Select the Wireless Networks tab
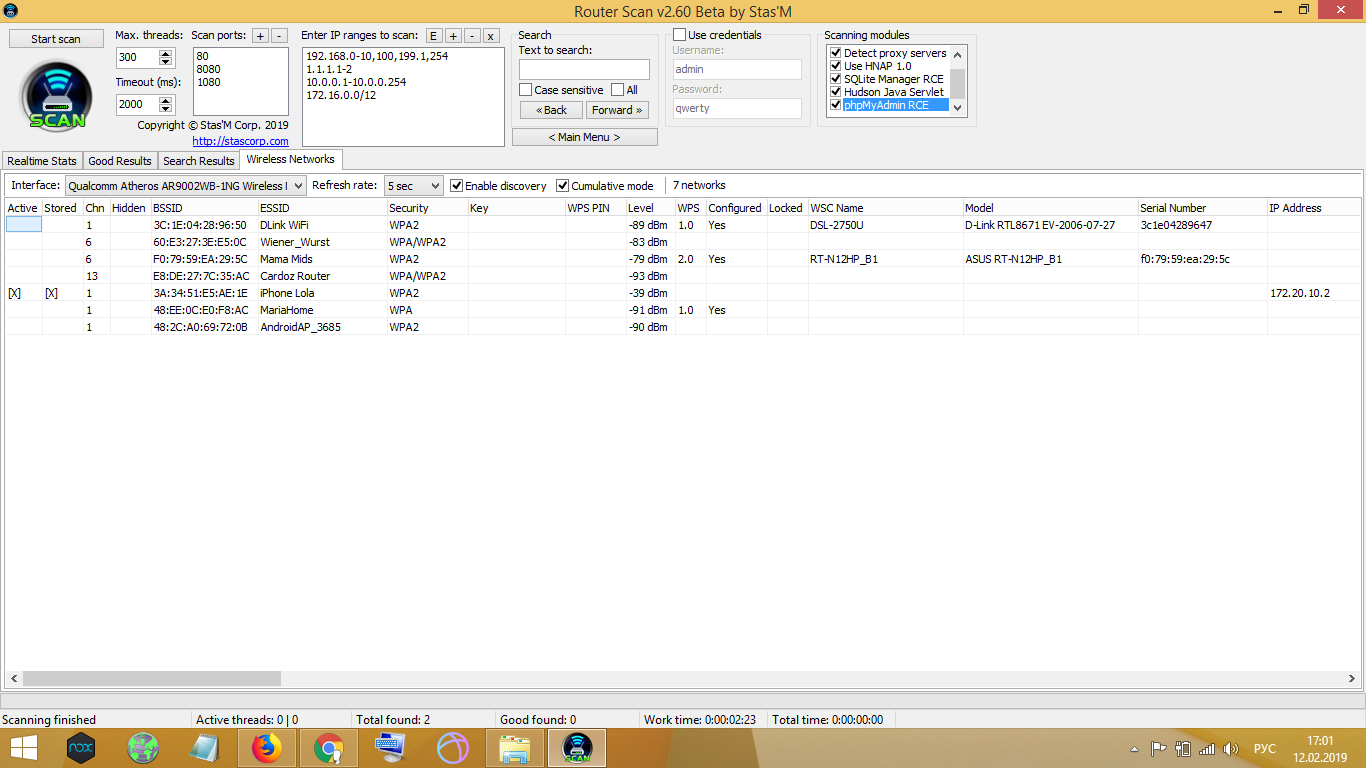 click(x=291, y=159)
